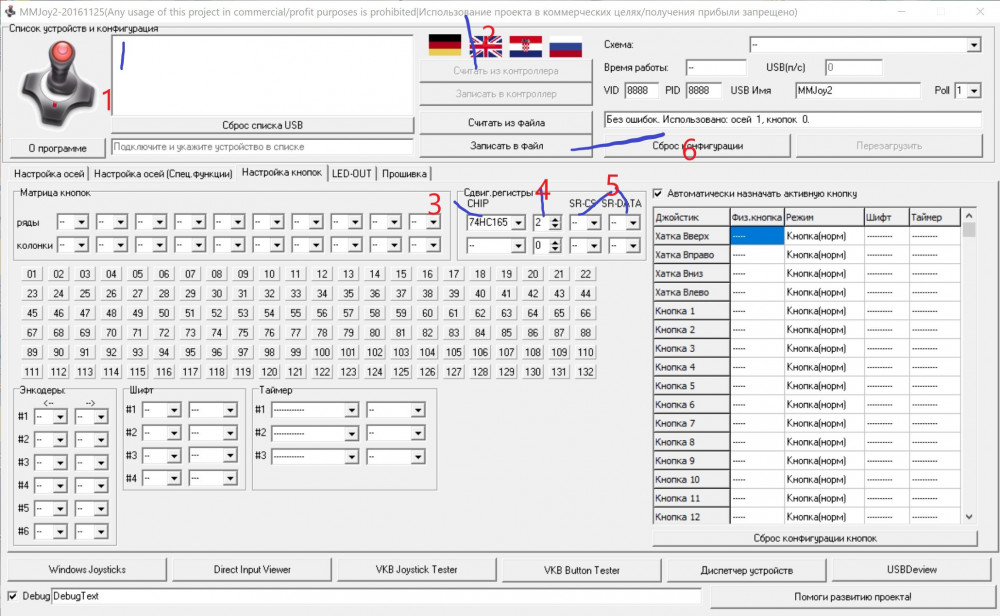Click the button list vertical scrollbar
The width and height of the screenshot is (1000, 616).
(x=968, y=370)
